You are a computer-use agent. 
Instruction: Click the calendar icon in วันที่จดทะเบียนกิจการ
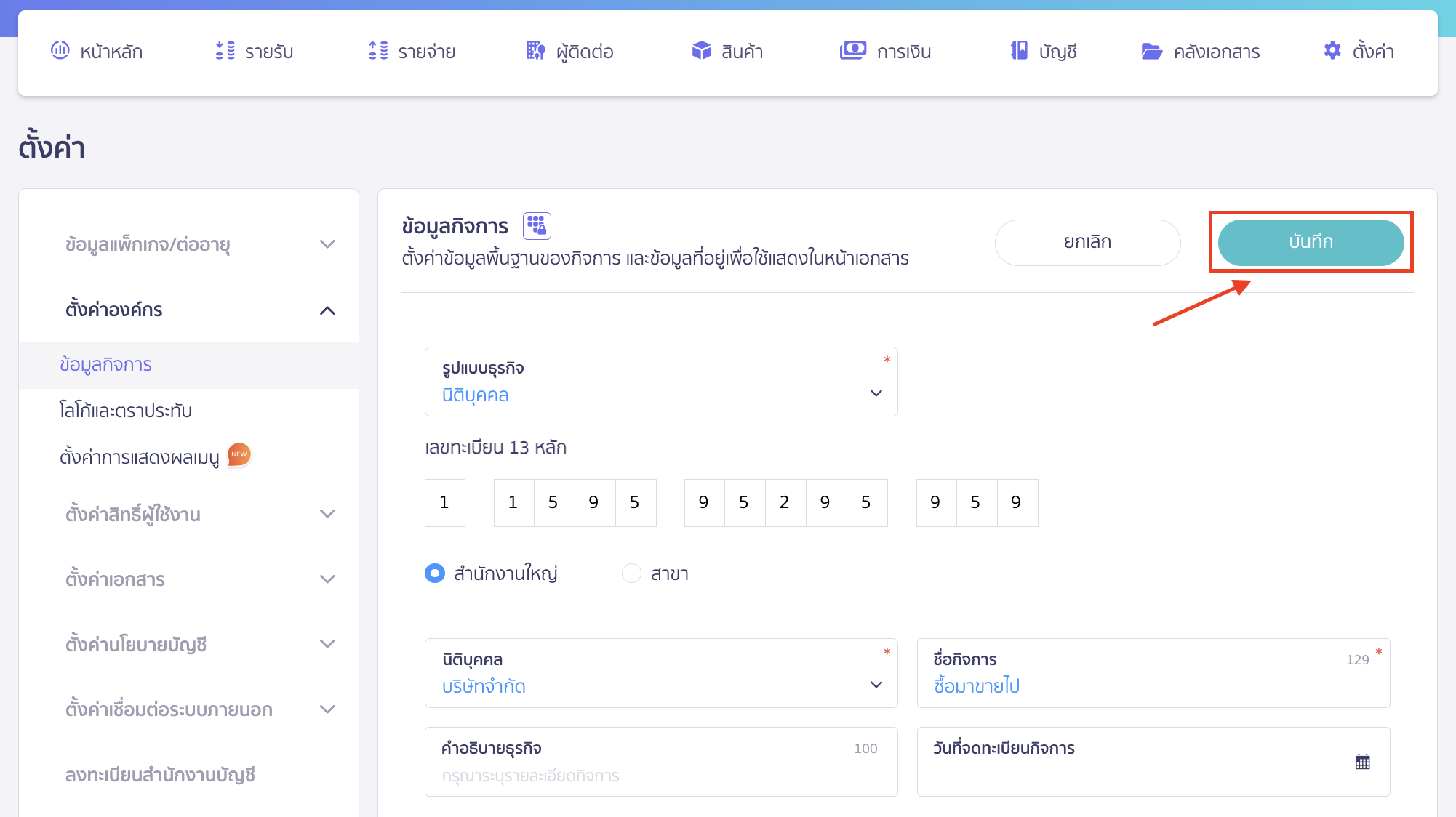point(1361,761)
